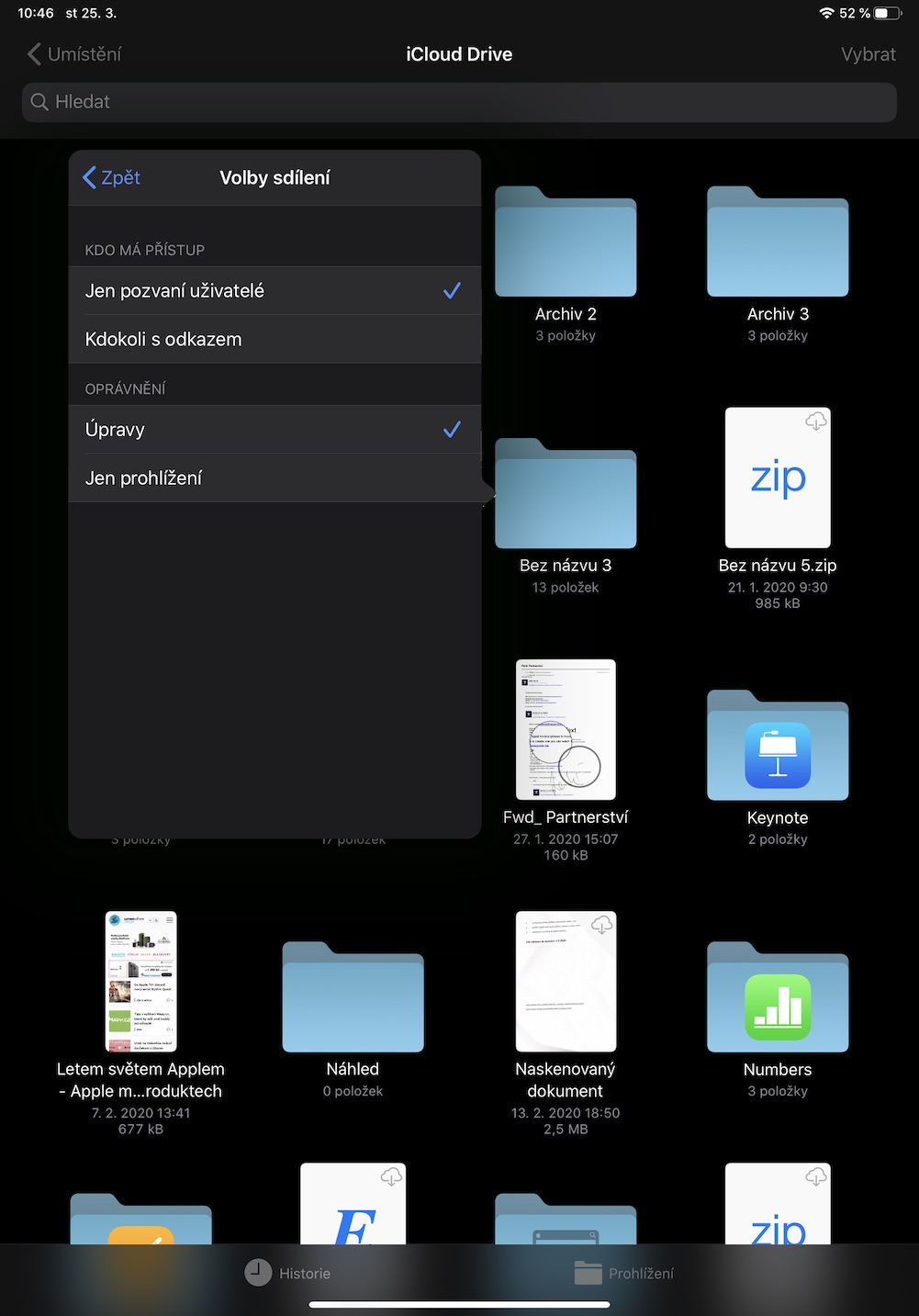Tap the Archiv 2 name label
Screen dimensions: 919x1316
tap(566, 314)
